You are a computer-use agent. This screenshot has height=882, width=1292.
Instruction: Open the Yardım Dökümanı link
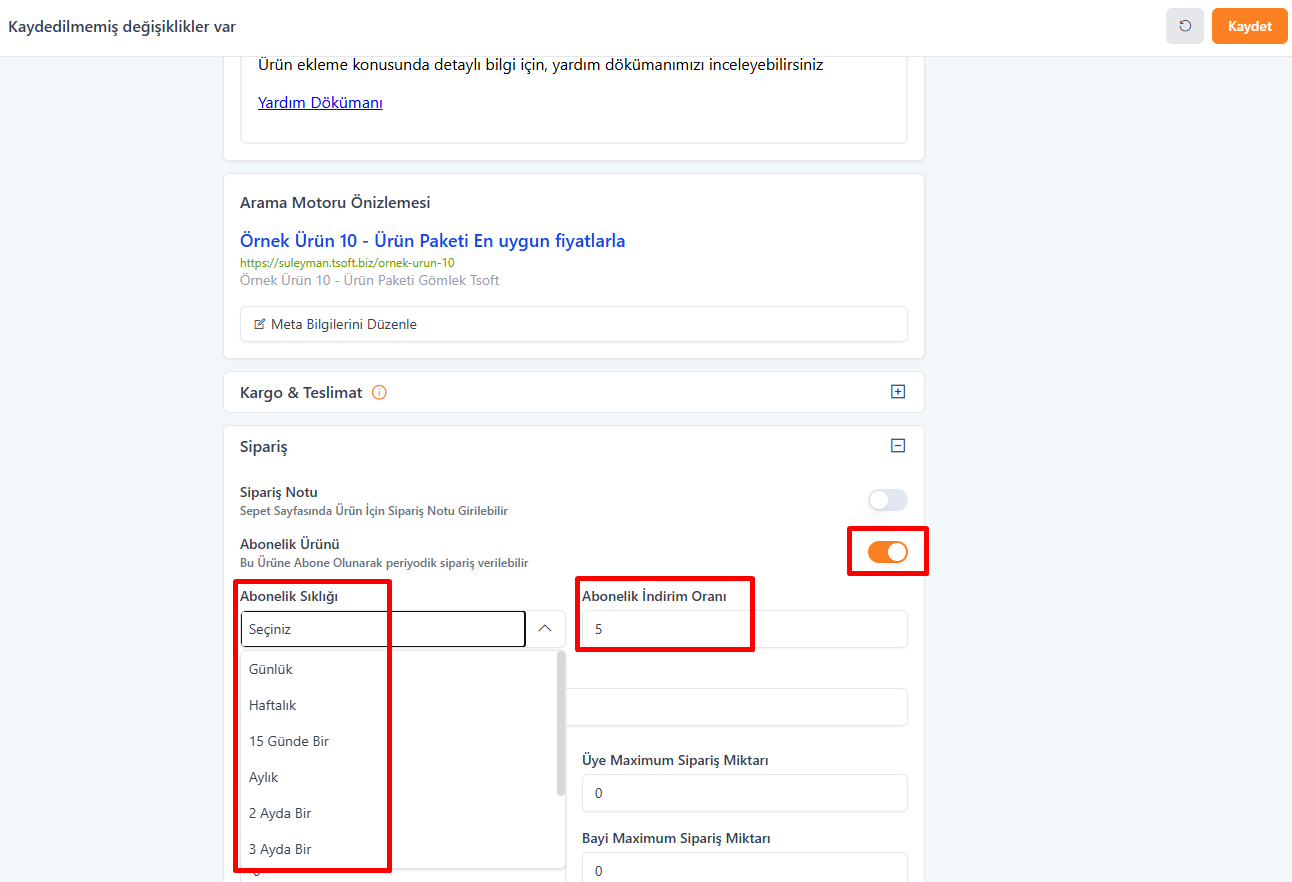(320, 102)
